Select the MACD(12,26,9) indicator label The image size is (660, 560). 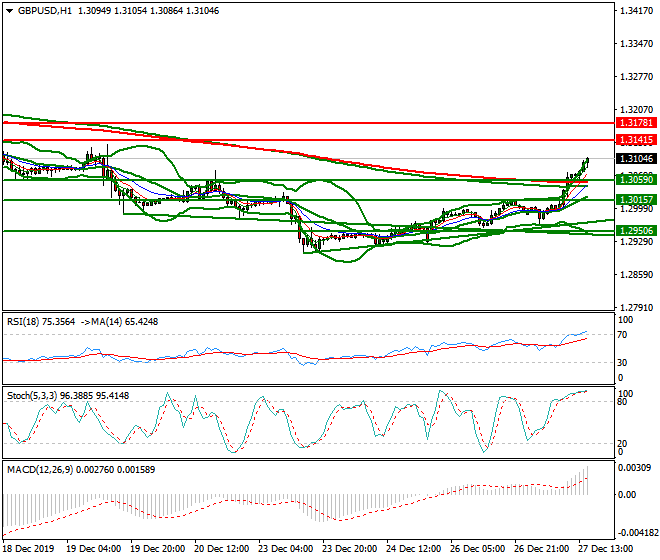pyautogui.click(x=81, y=469)
